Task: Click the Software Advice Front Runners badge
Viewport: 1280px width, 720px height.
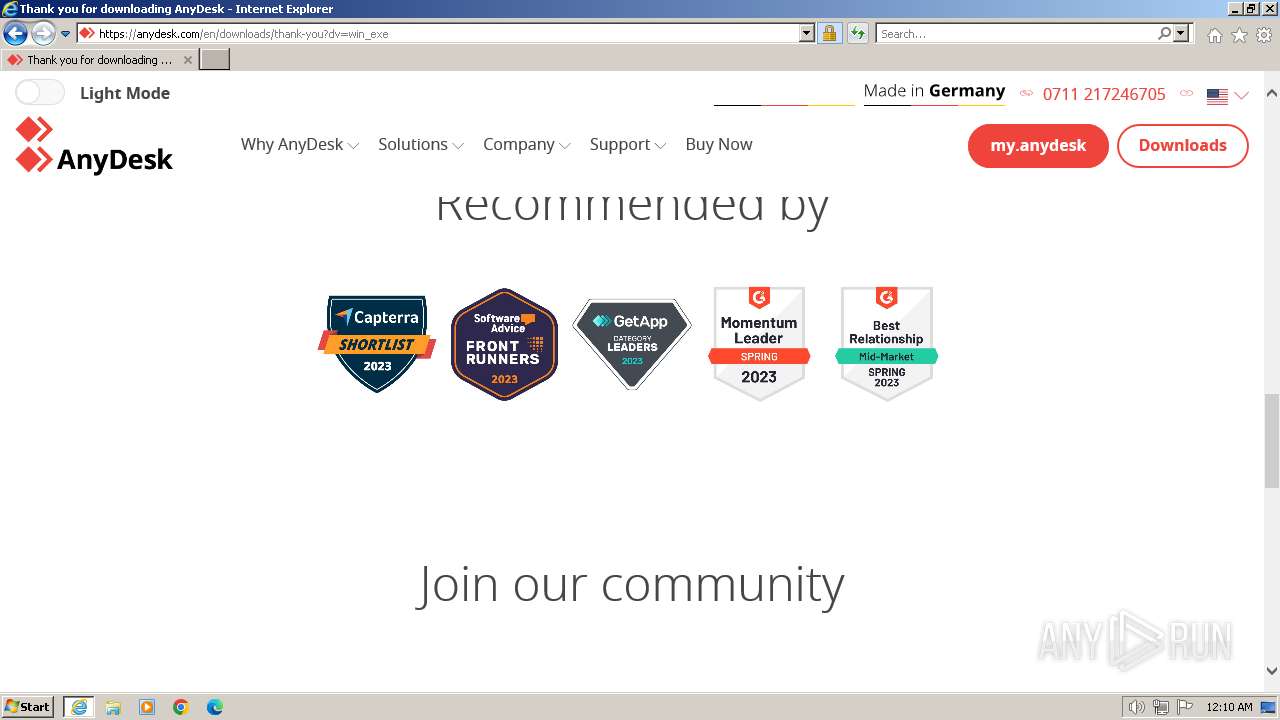Action: click(x=504, y=344)
